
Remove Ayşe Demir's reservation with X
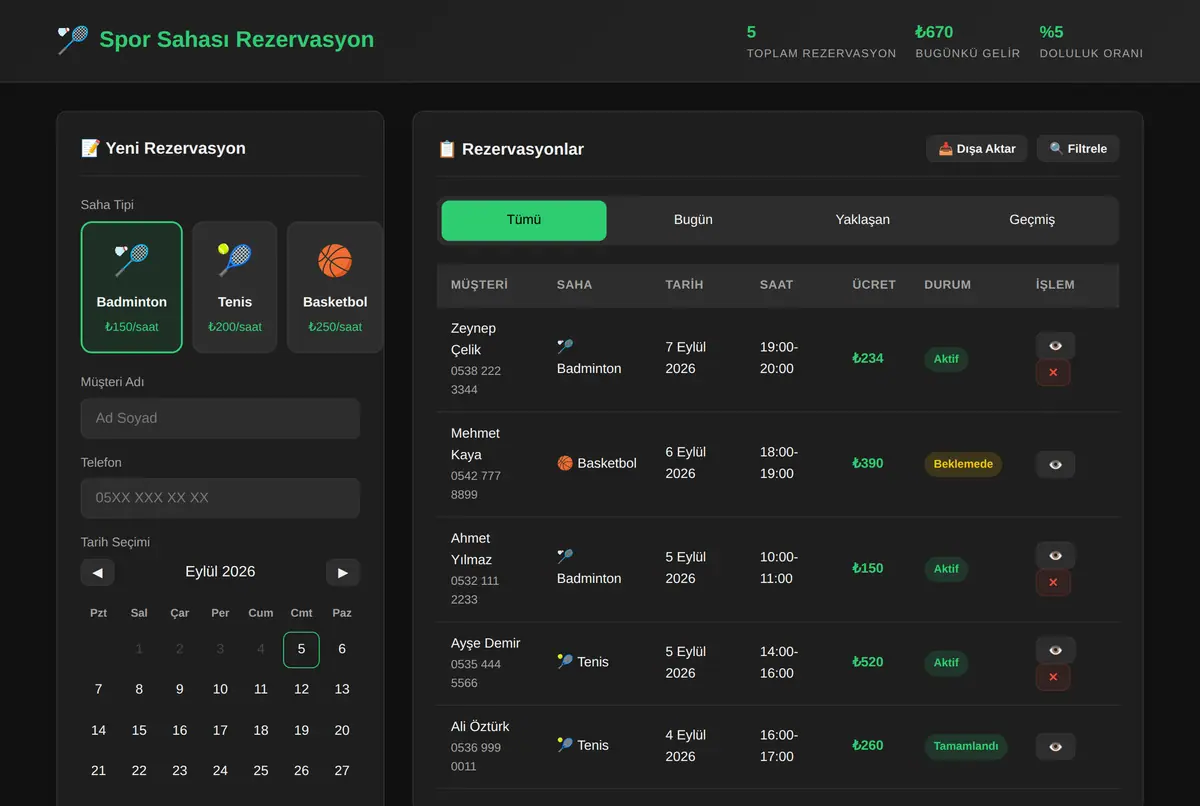(x=1053, y=677)
